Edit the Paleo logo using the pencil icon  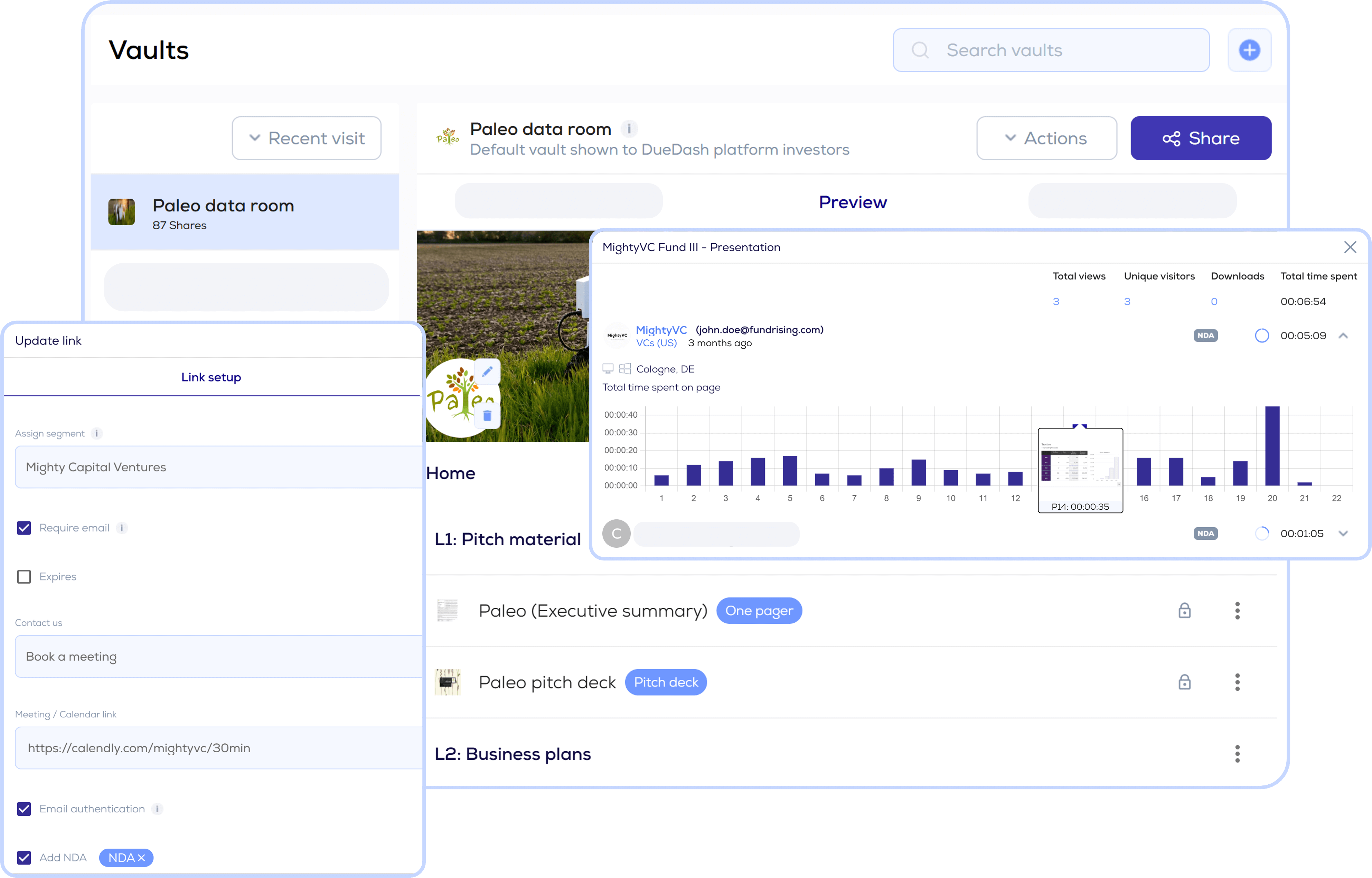tap(487, 372)
